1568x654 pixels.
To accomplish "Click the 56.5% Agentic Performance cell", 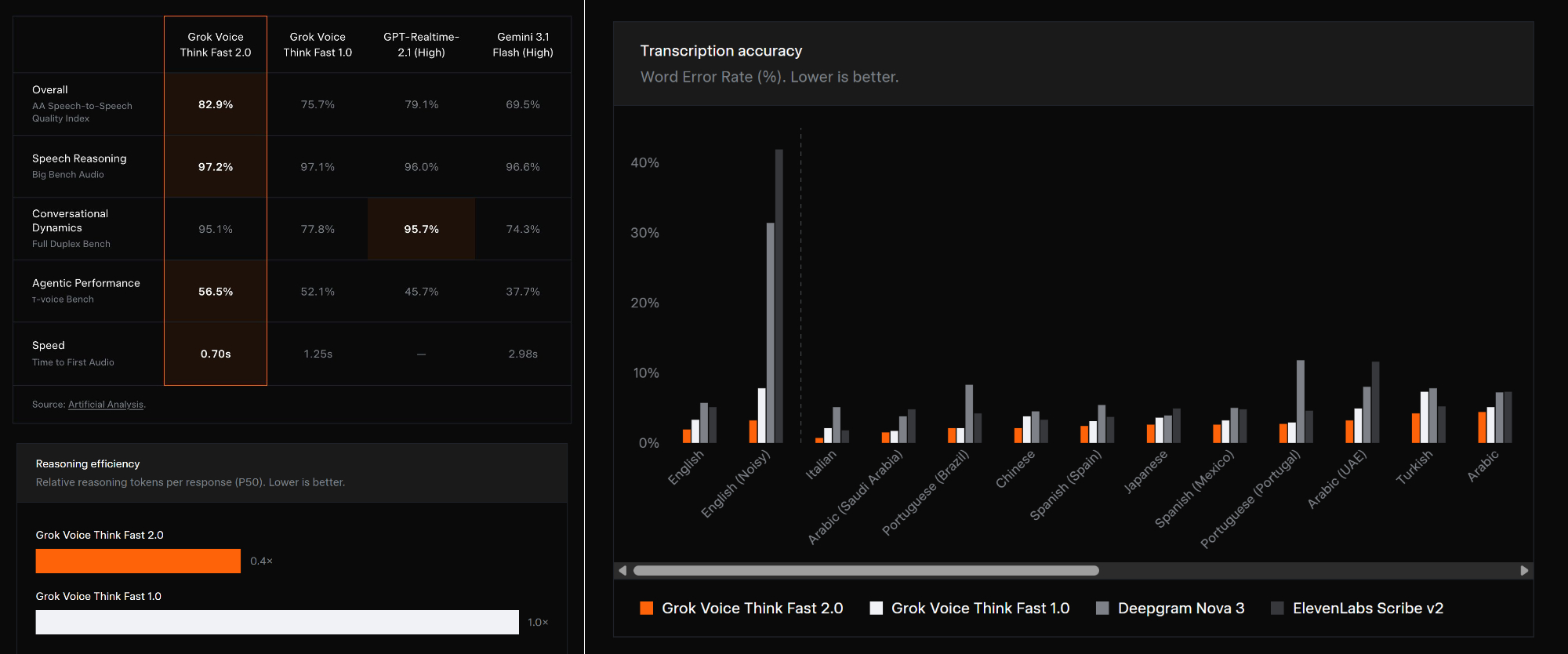I will tap(216, 292).
